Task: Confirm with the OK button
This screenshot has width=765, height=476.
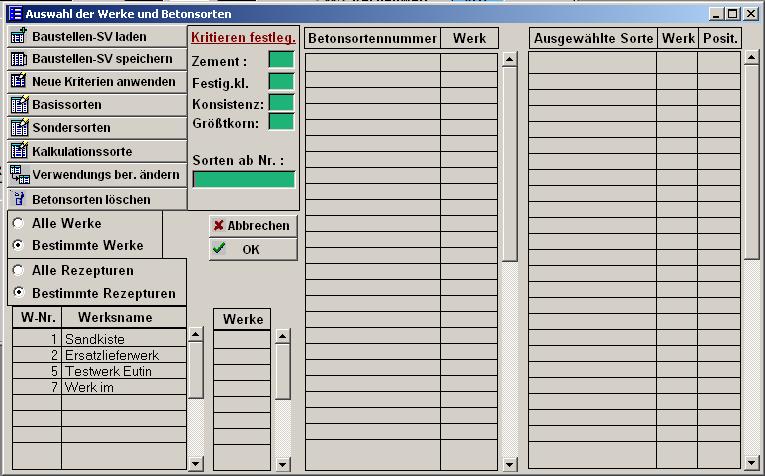Action: [x=252, y=249]
